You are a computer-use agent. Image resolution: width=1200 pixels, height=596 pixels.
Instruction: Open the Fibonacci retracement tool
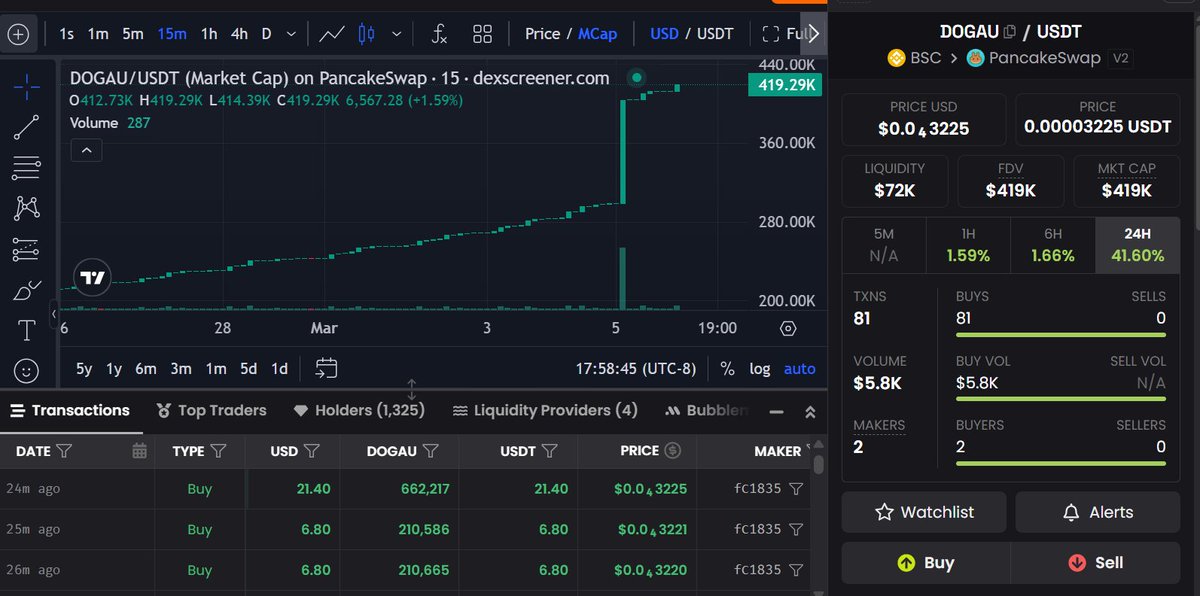(27, 167)
